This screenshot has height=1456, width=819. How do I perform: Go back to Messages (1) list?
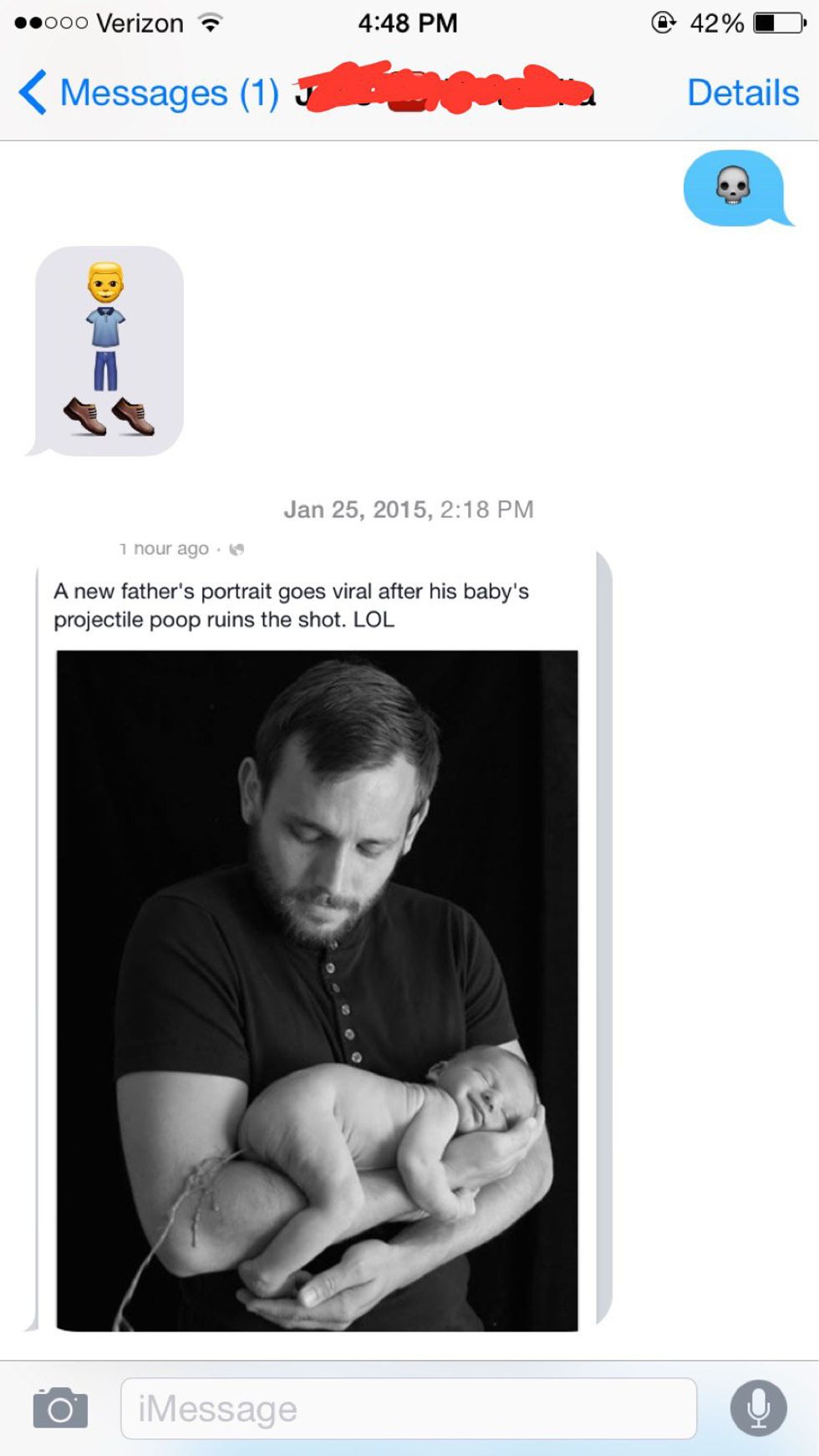point(169,93)
